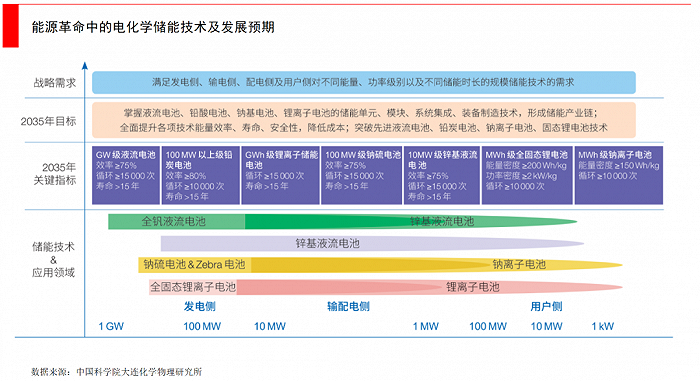700x381 pixels.
Task: Select the 100 MW以上级铅炭电池 box
Action: pos(200,175)
